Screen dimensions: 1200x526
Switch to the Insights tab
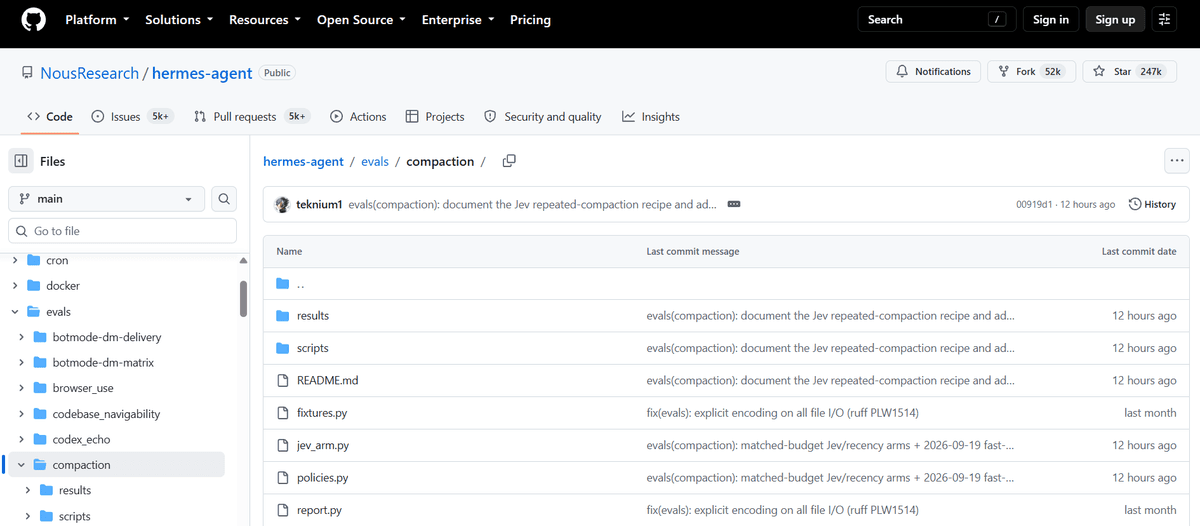[x=650, y=117]
